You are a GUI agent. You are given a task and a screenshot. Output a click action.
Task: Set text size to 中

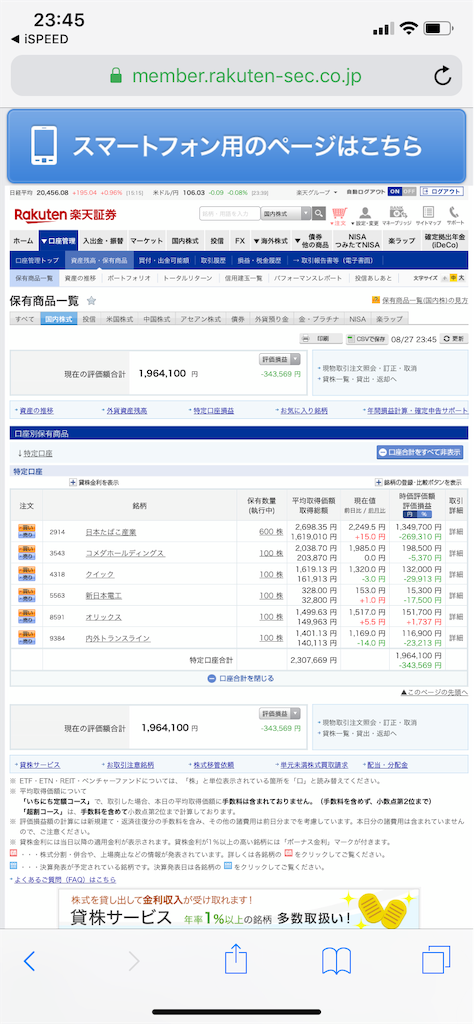coord(453,278)
